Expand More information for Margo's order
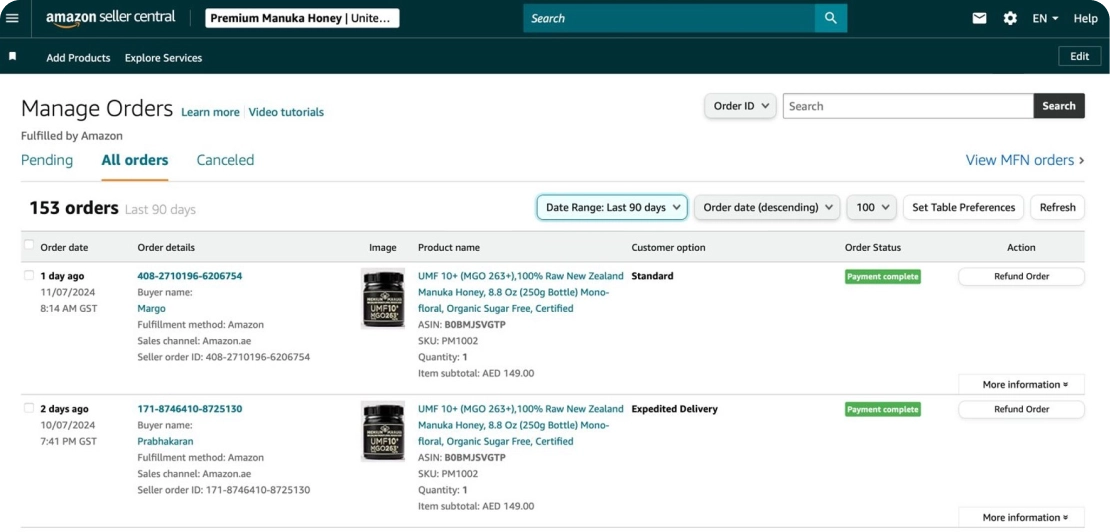The height and width of the screenshot is (532, 1110). 1022,385
